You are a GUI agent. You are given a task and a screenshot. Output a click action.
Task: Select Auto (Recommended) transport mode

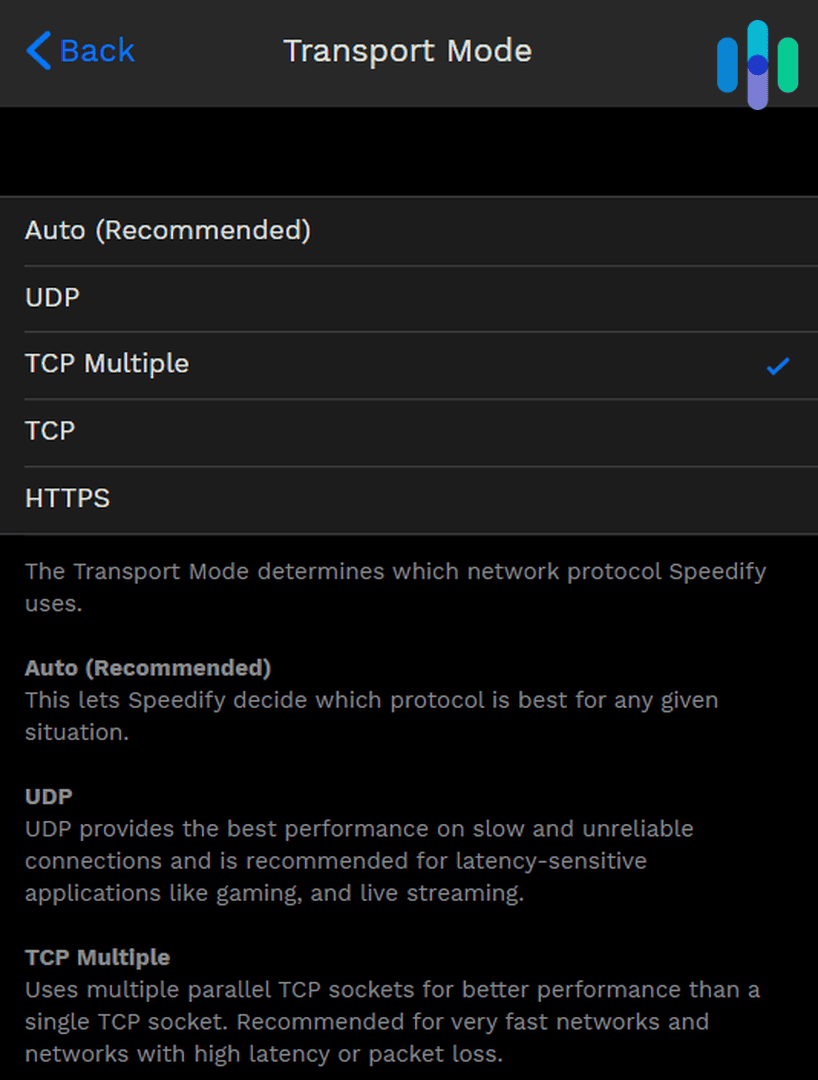167,230
